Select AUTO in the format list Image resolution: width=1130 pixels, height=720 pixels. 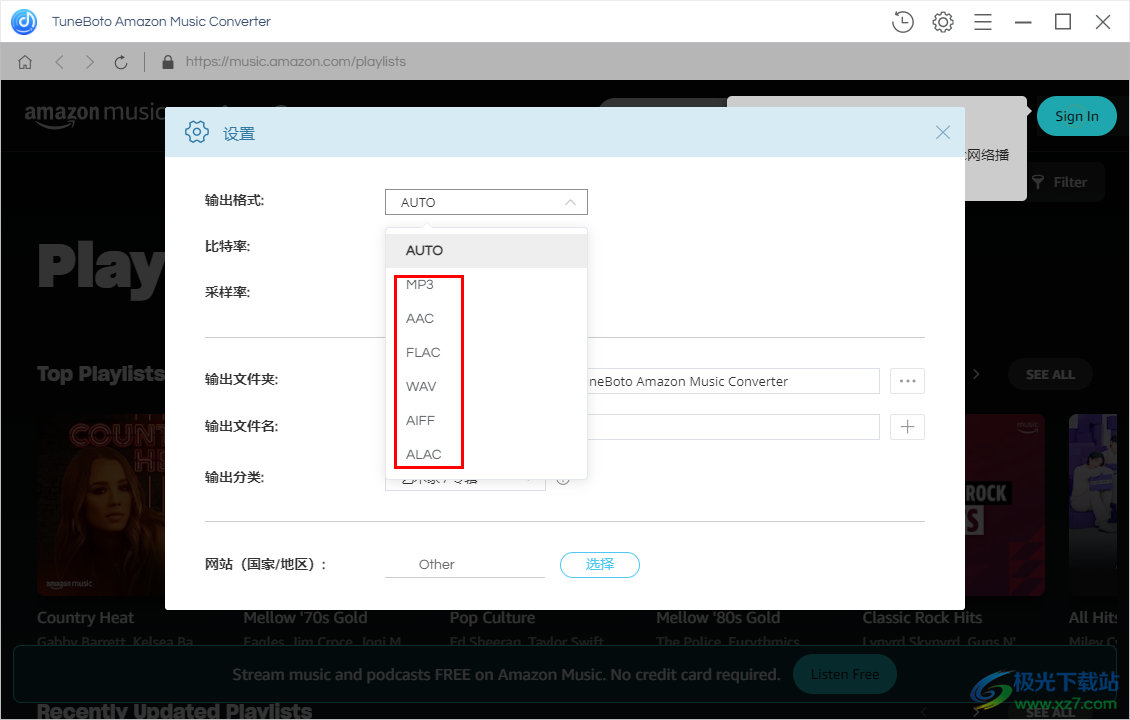pos(486,251)
